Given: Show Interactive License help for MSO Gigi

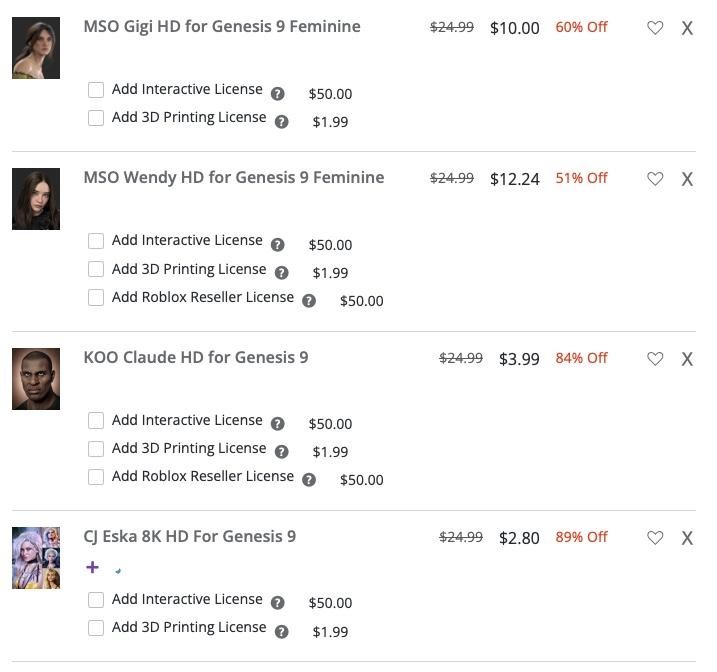Looking at the screenshot, I should [278, 94].
